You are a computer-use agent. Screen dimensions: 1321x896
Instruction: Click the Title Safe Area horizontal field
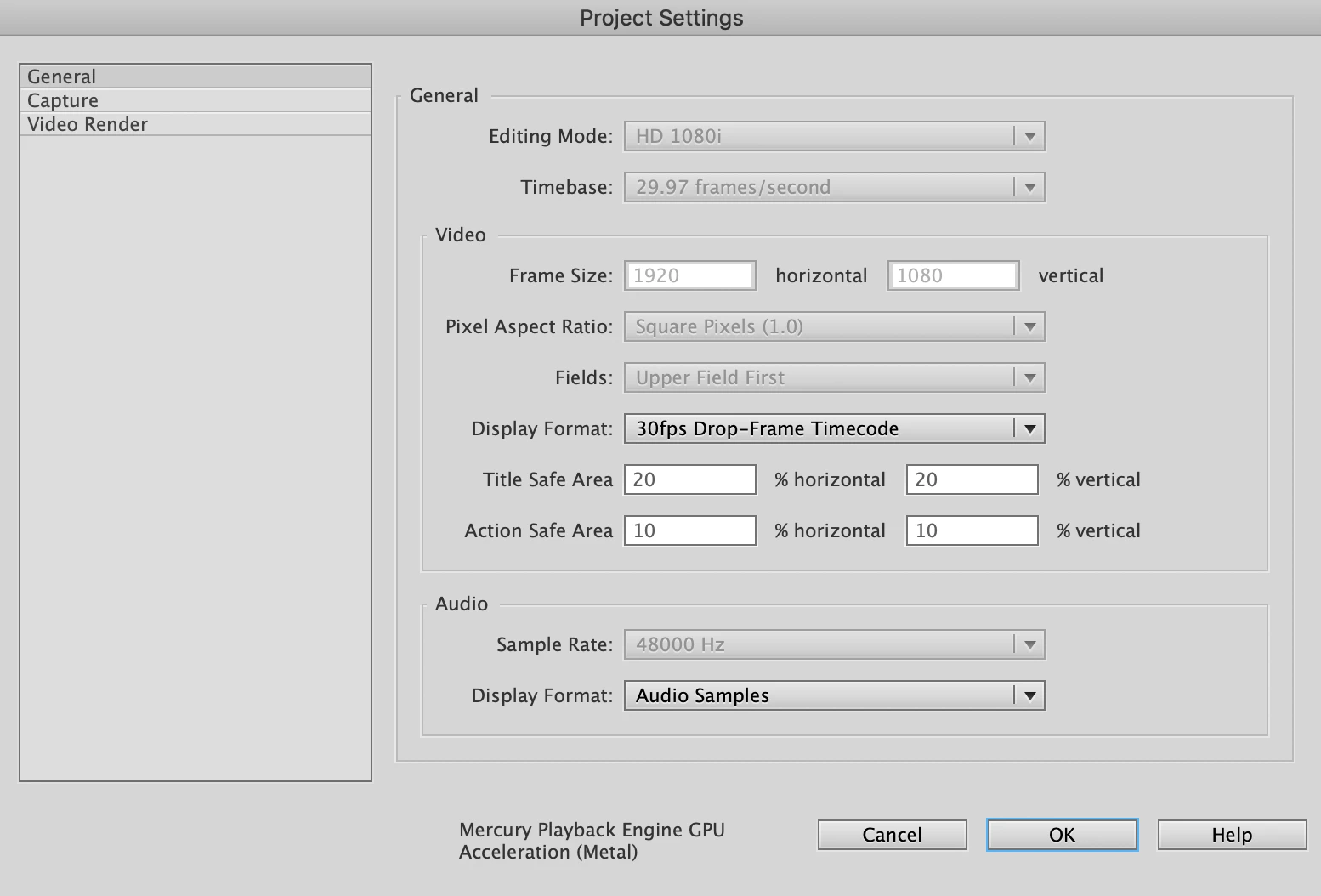pos(690,479)
